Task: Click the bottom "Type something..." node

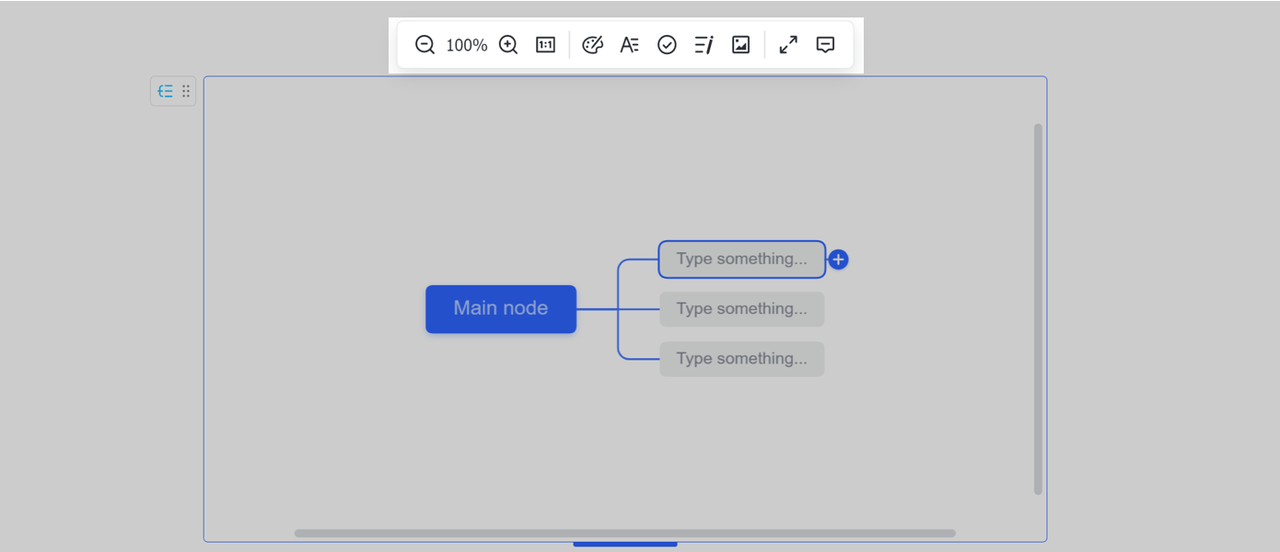Action: (741, 359)
